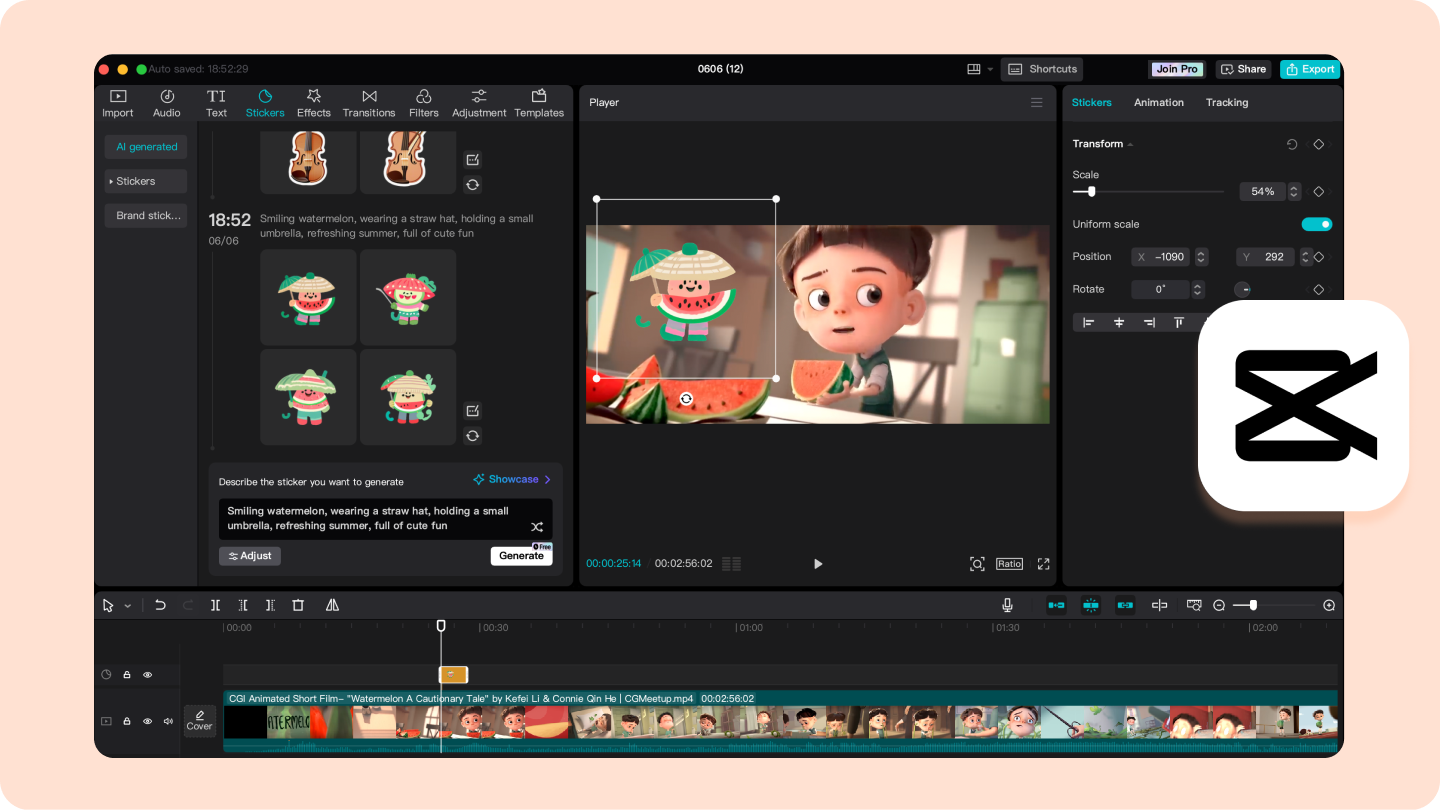Open the Transitions tab
The width and height of the screenshot is (1440, 810).
[x=369, y=103]
